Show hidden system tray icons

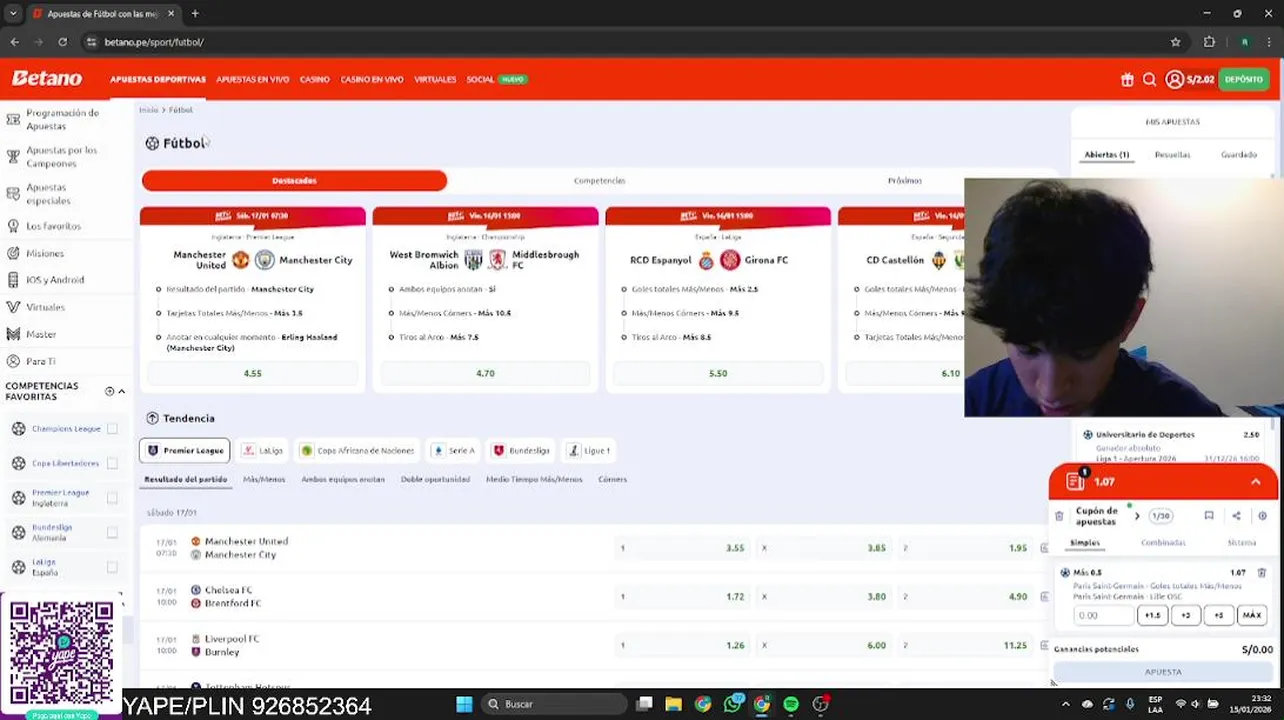point(1065,704)
